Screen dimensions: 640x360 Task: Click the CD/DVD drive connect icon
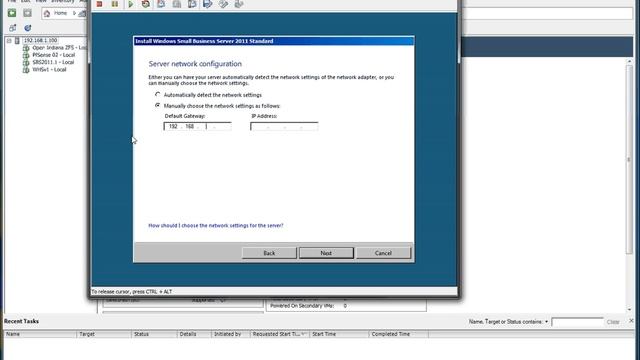click(223, 4)
